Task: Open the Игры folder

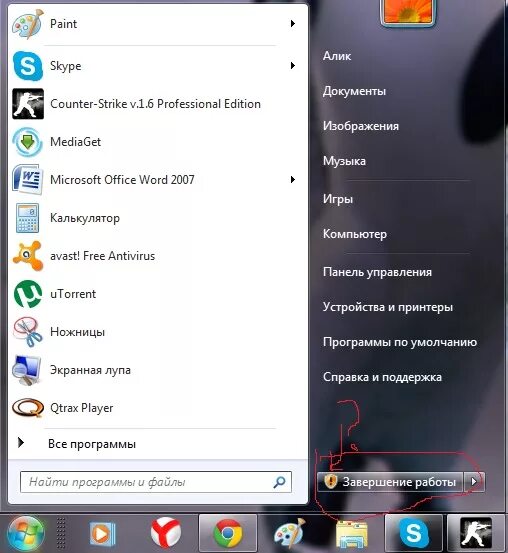Action: [x=338, y=199]
